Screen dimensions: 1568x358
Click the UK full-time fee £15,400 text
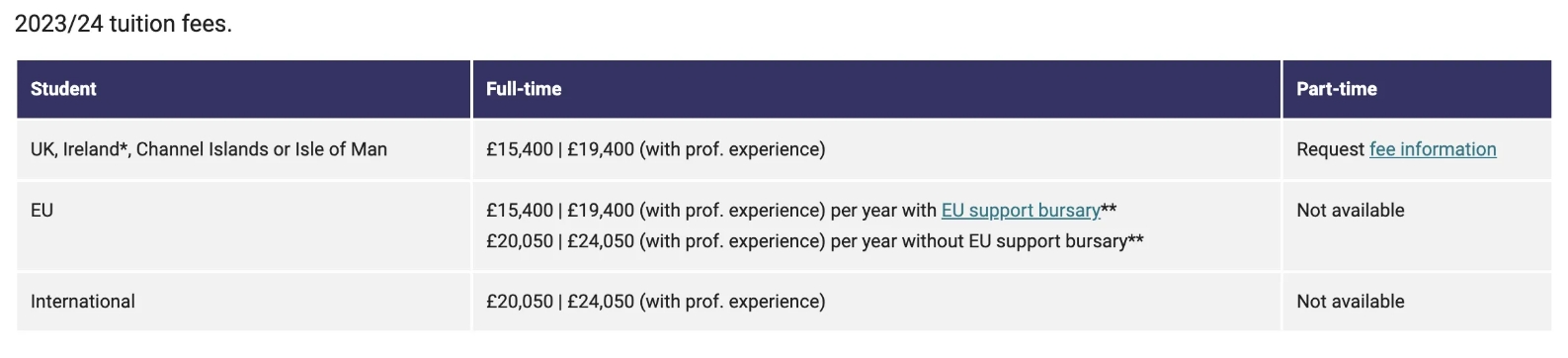coord(520,149)
